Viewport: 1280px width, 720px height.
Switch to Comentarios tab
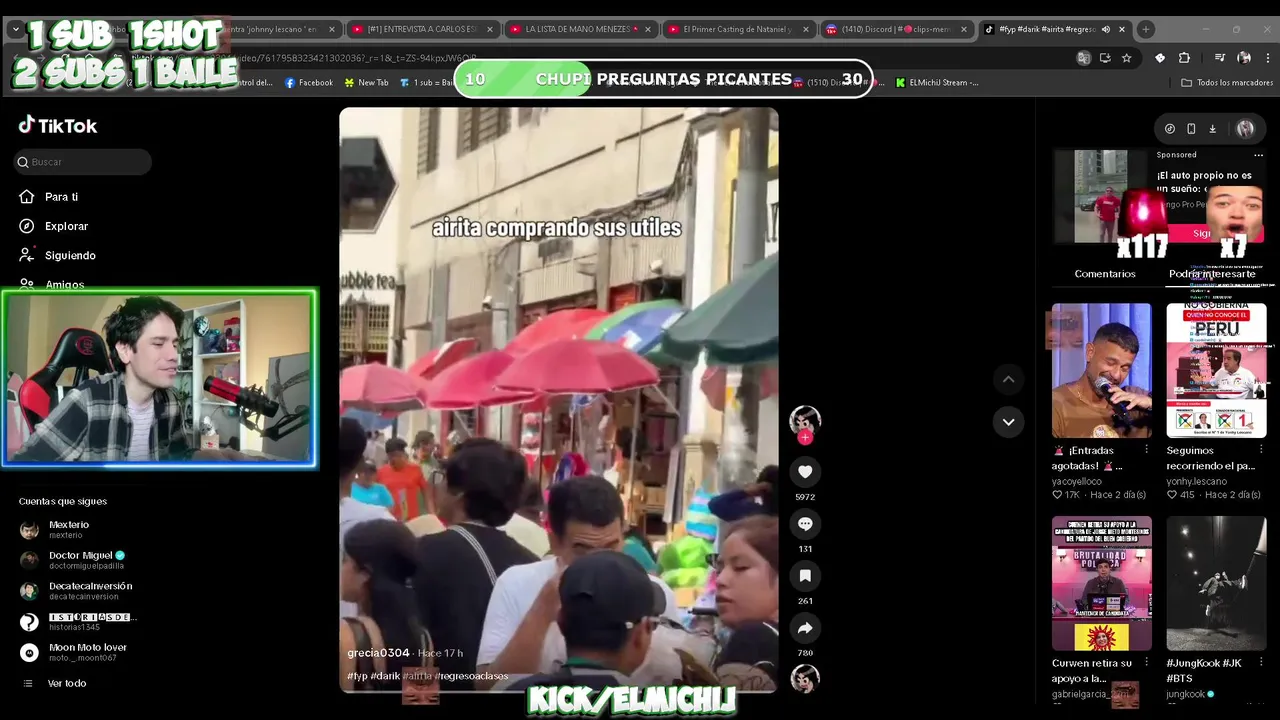[x=1105, y=274]
